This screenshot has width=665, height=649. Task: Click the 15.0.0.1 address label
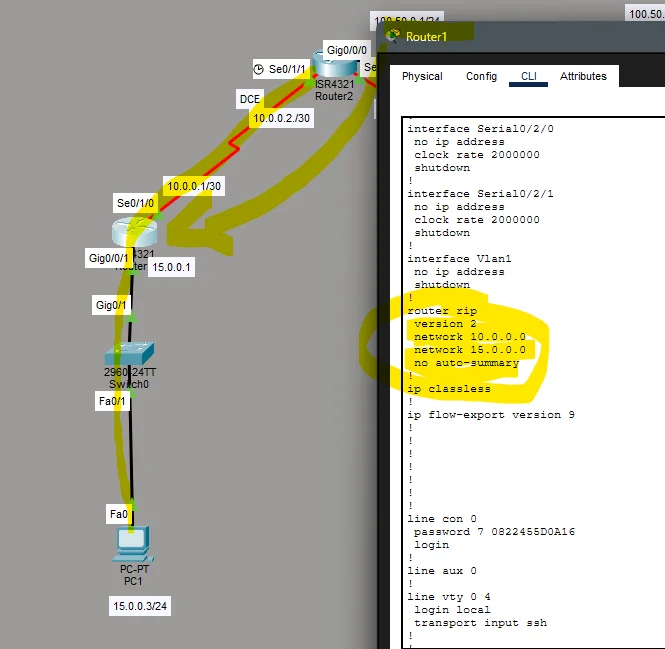click(x=171, y=267)
